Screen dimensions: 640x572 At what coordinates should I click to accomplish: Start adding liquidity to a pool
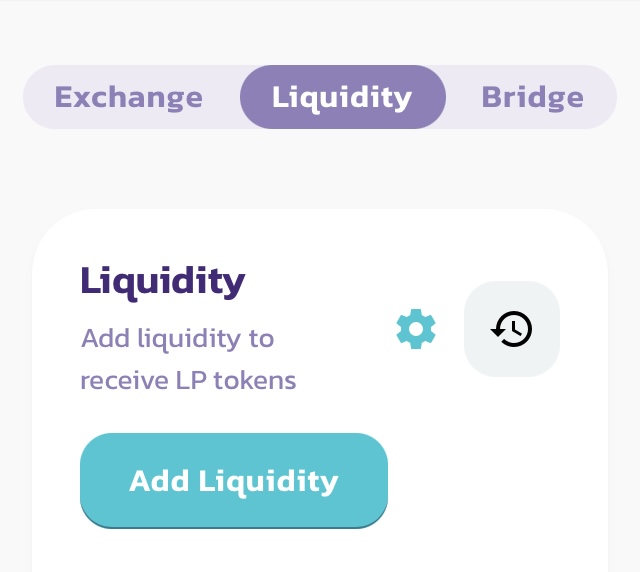234,481
